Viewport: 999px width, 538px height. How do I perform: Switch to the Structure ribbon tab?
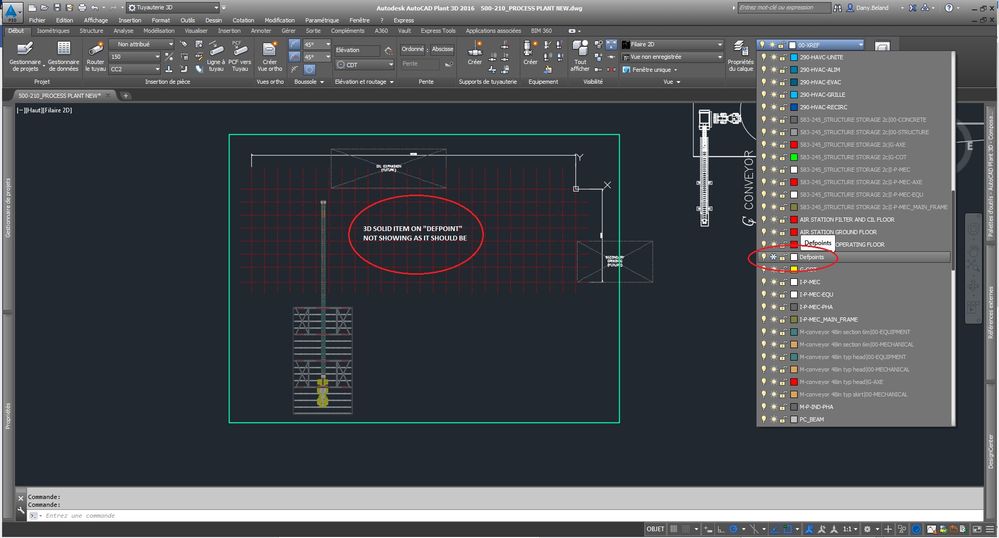[91, 31]
